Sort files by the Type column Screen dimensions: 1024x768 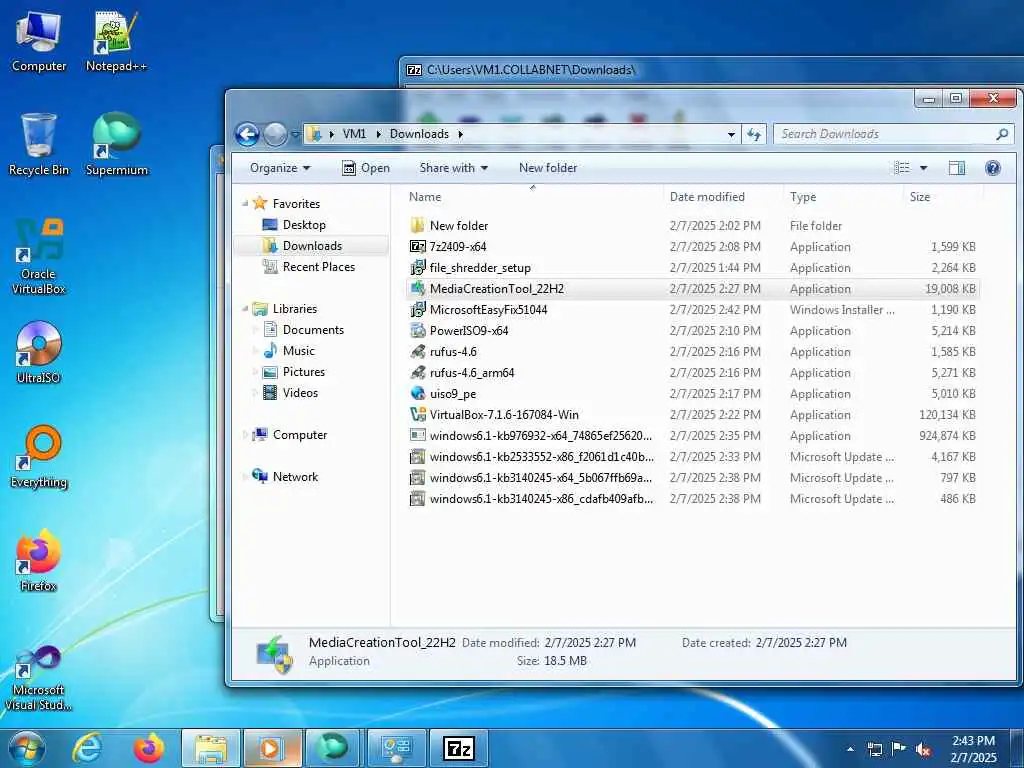point(843,197)
